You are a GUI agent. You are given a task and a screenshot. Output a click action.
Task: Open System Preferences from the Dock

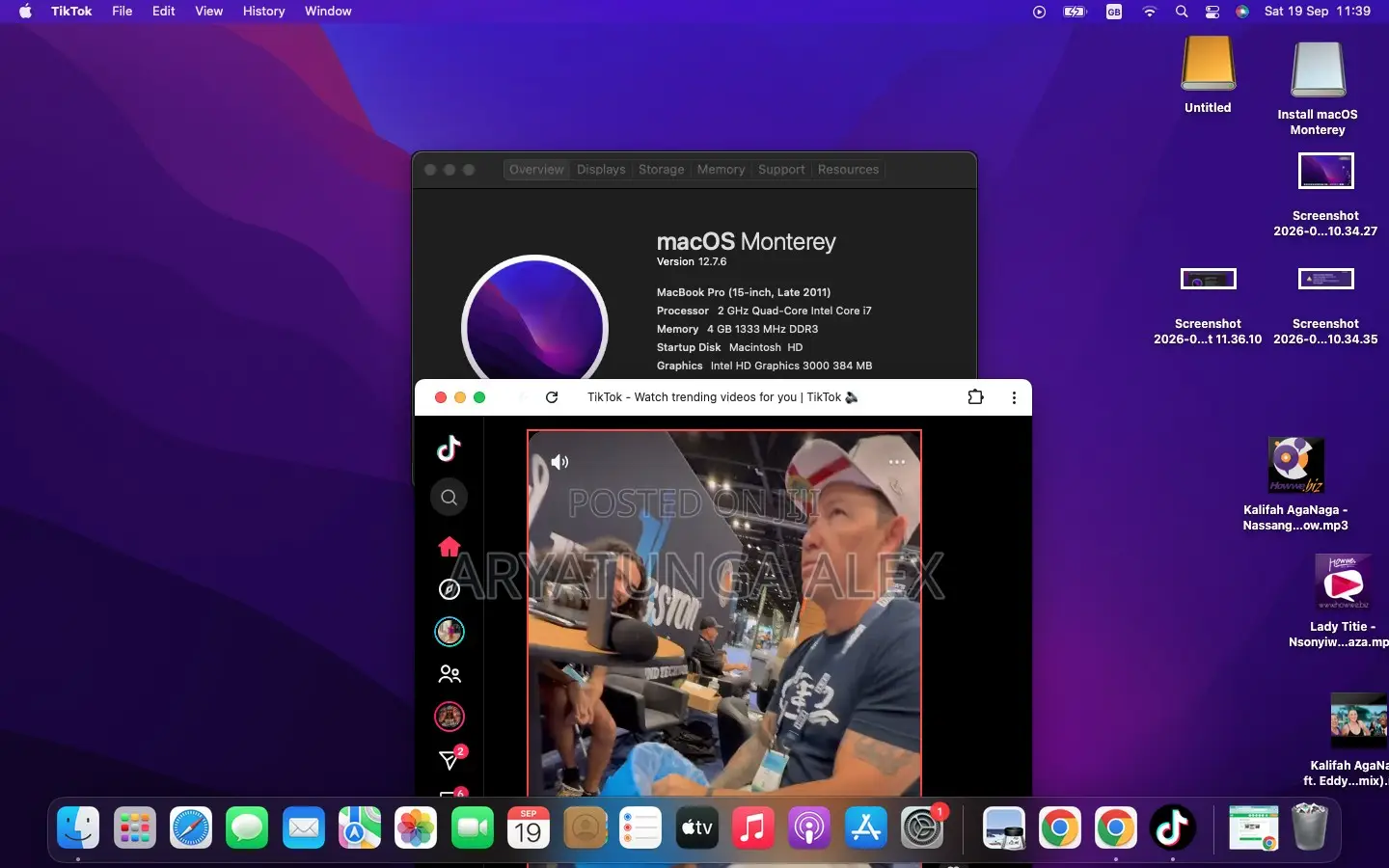(923, 827)
